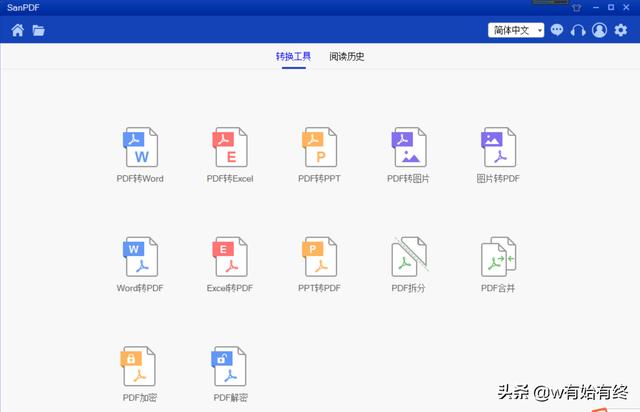Screen dimensions: 640x412
Task: Launch the PDF转PPT tool
Action: [320, 148]
